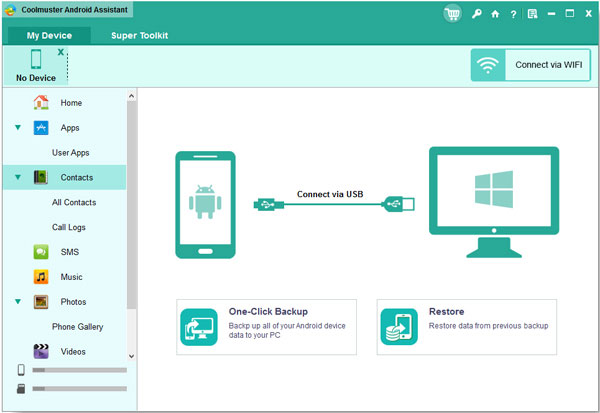Image resolution: width=600 pixels, height=413 pixels.
Task: Open the home page icon in title bar
Action: (495, 14)
